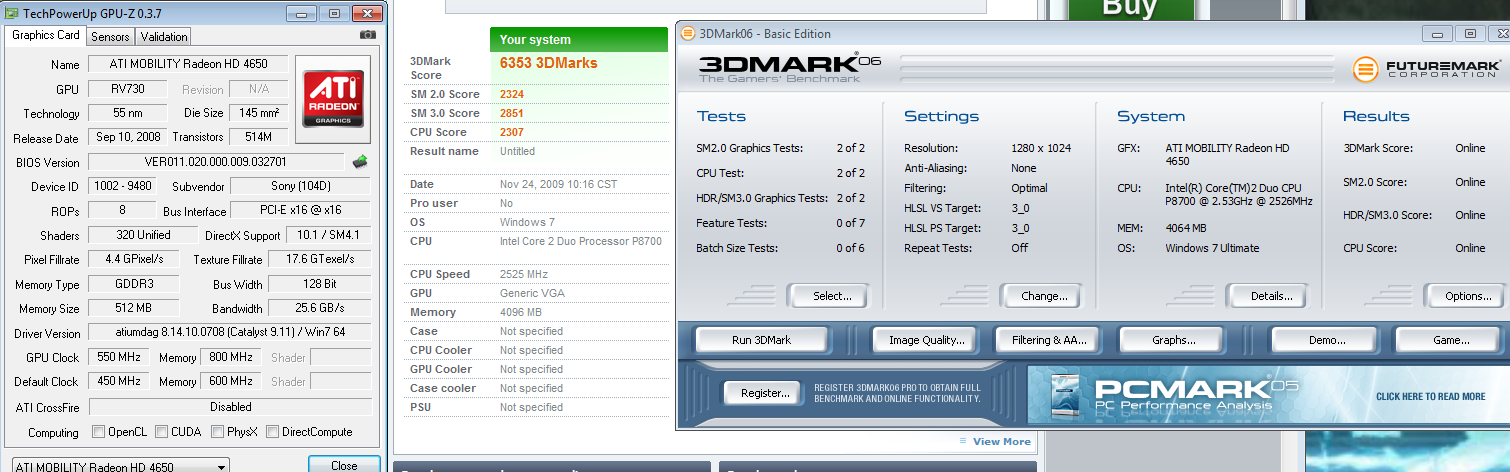Enable the OpenCL checkbox
Screen dimensions: 1510x472
98,432
